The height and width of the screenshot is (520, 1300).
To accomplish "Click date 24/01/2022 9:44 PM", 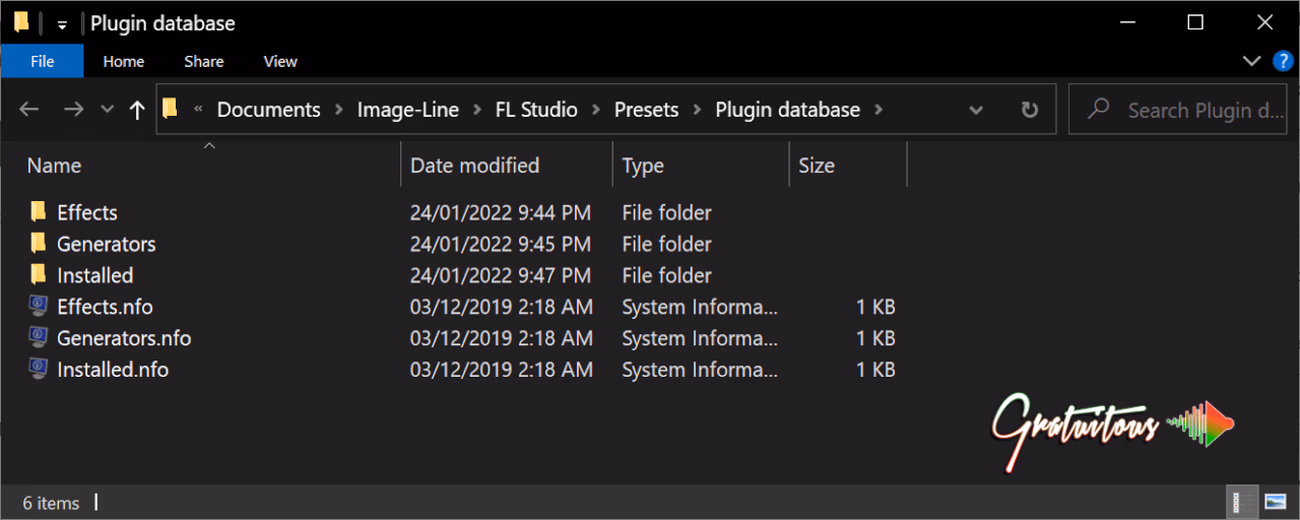I will [501, 212].
